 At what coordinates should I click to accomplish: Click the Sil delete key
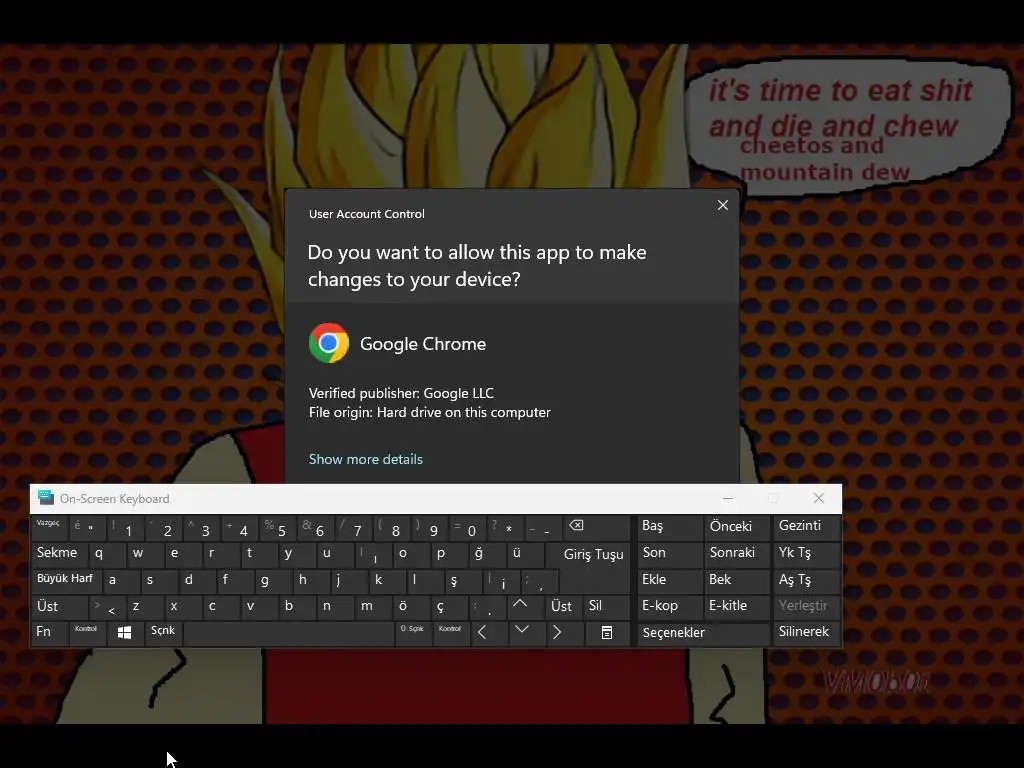click(607, 606)
